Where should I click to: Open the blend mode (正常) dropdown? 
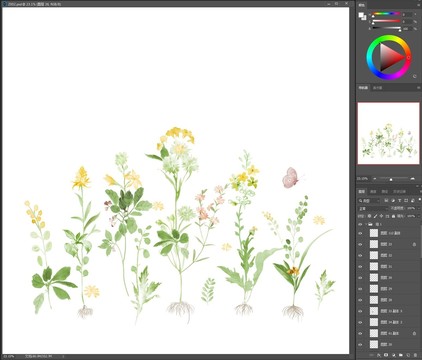373,208
